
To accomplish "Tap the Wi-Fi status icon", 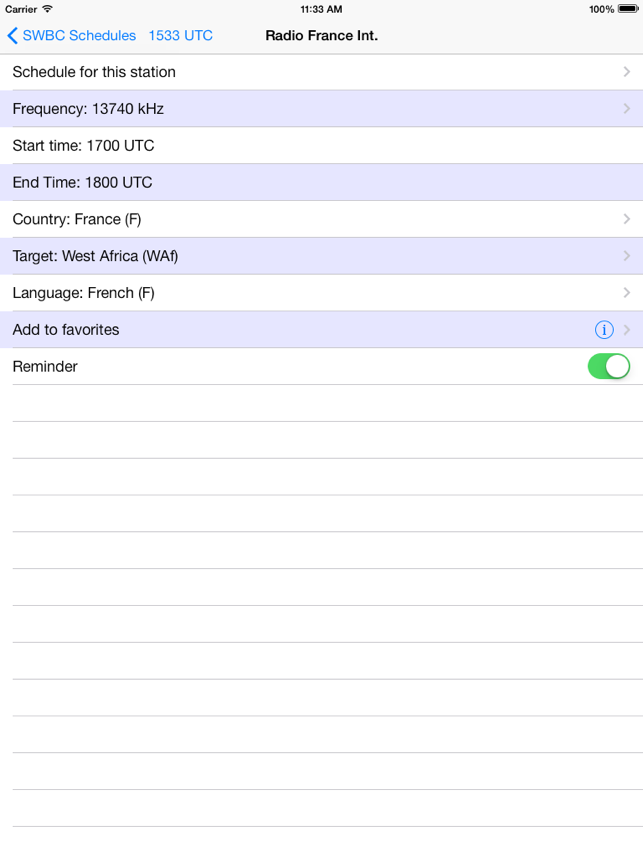I will (48, 9).
